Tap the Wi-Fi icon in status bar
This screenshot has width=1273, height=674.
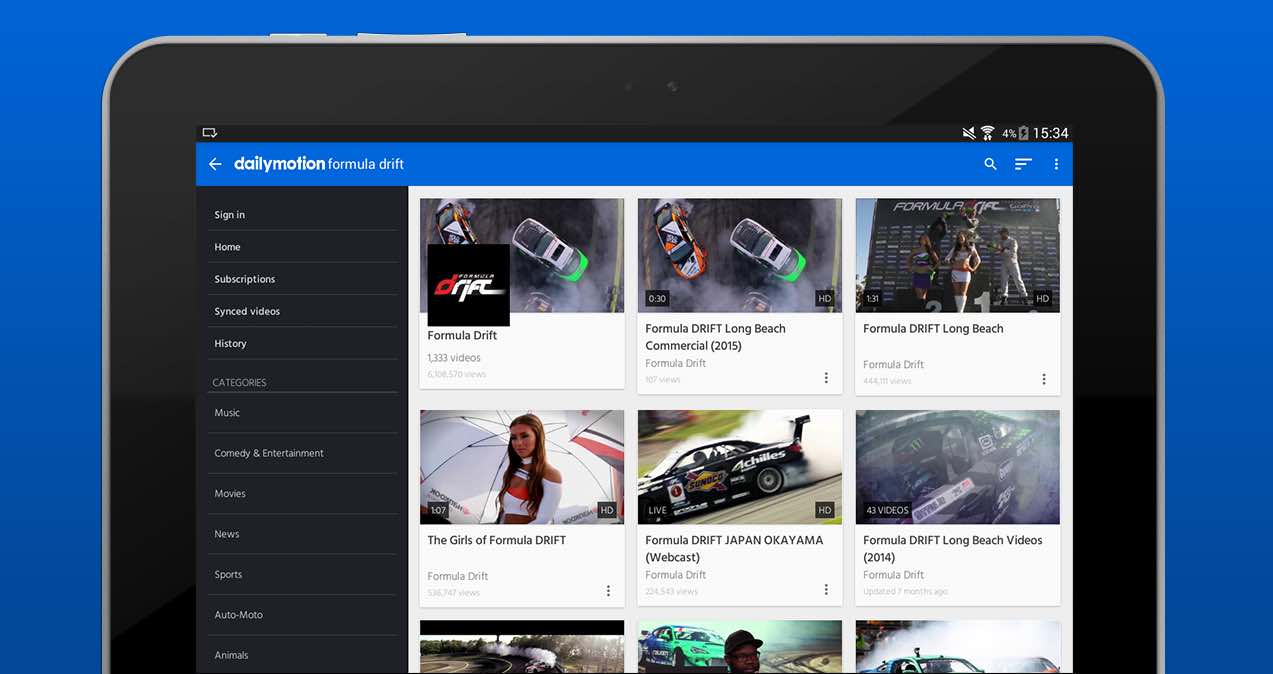pos(987,133)
